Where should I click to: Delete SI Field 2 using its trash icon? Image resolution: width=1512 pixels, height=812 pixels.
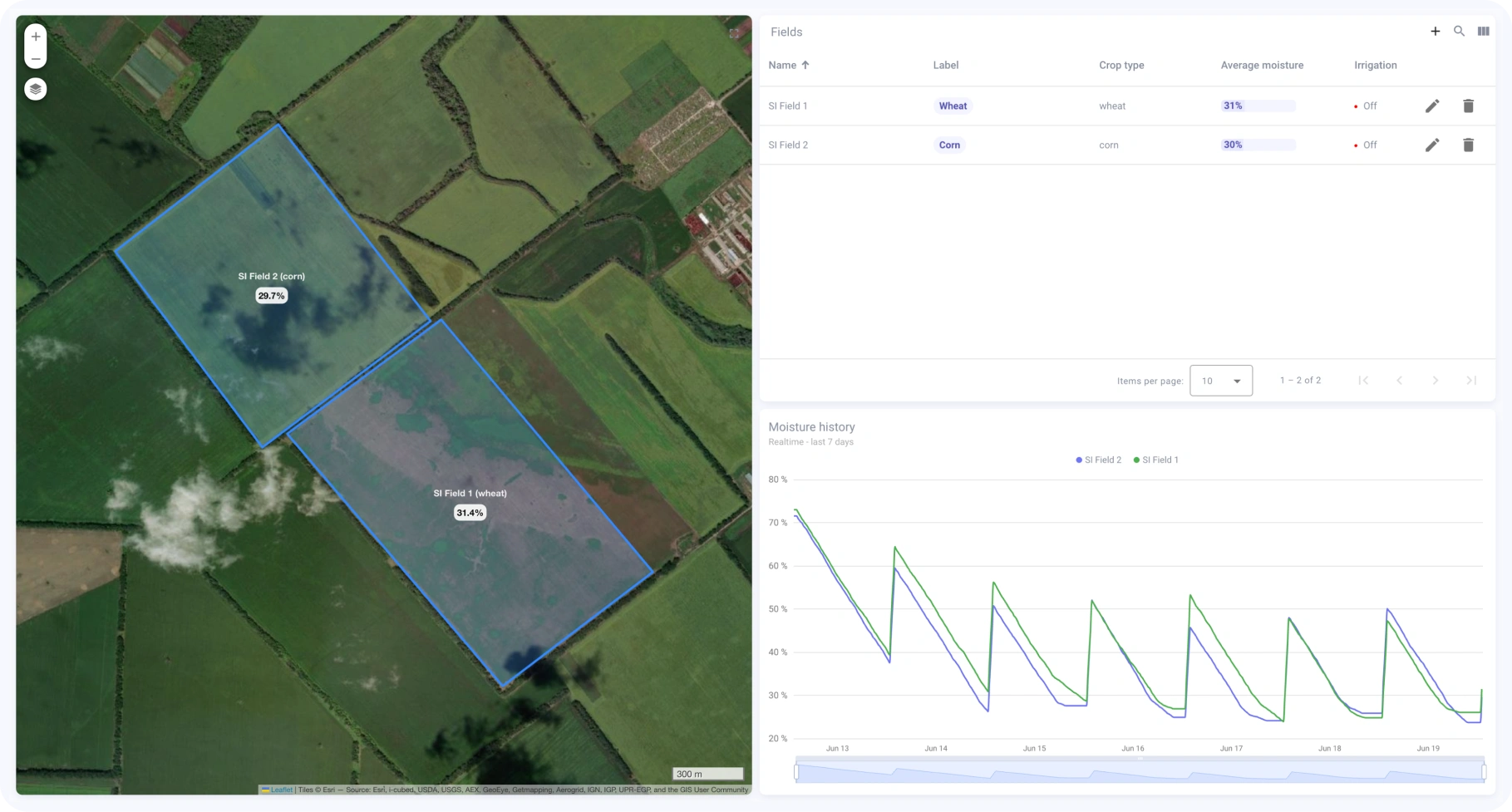point(1469,145)
